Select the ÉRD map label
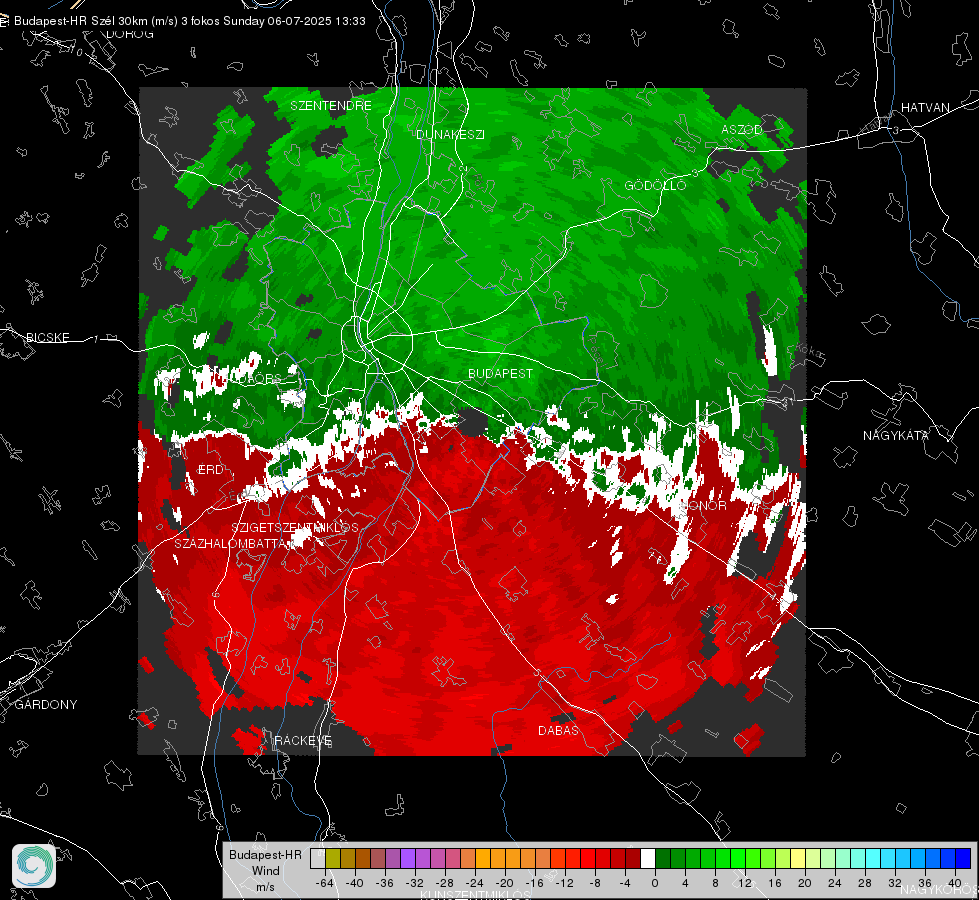Screen dimensions: 979x900 (x=210, y=470)
